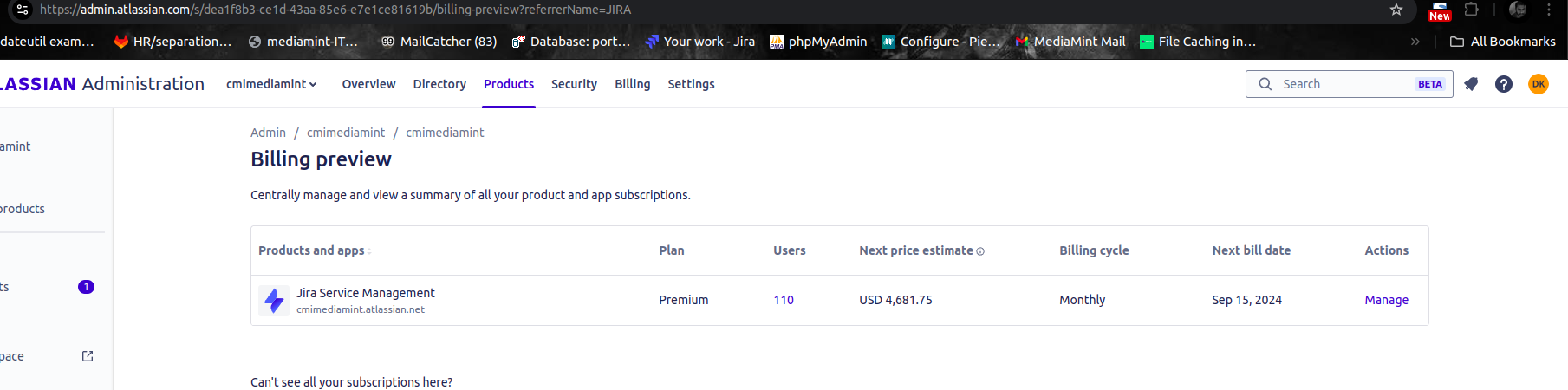This screenshot has height=390, width=1568.
Task: Click the Jira Service Management product icon
Action: (x=274, y=301)
